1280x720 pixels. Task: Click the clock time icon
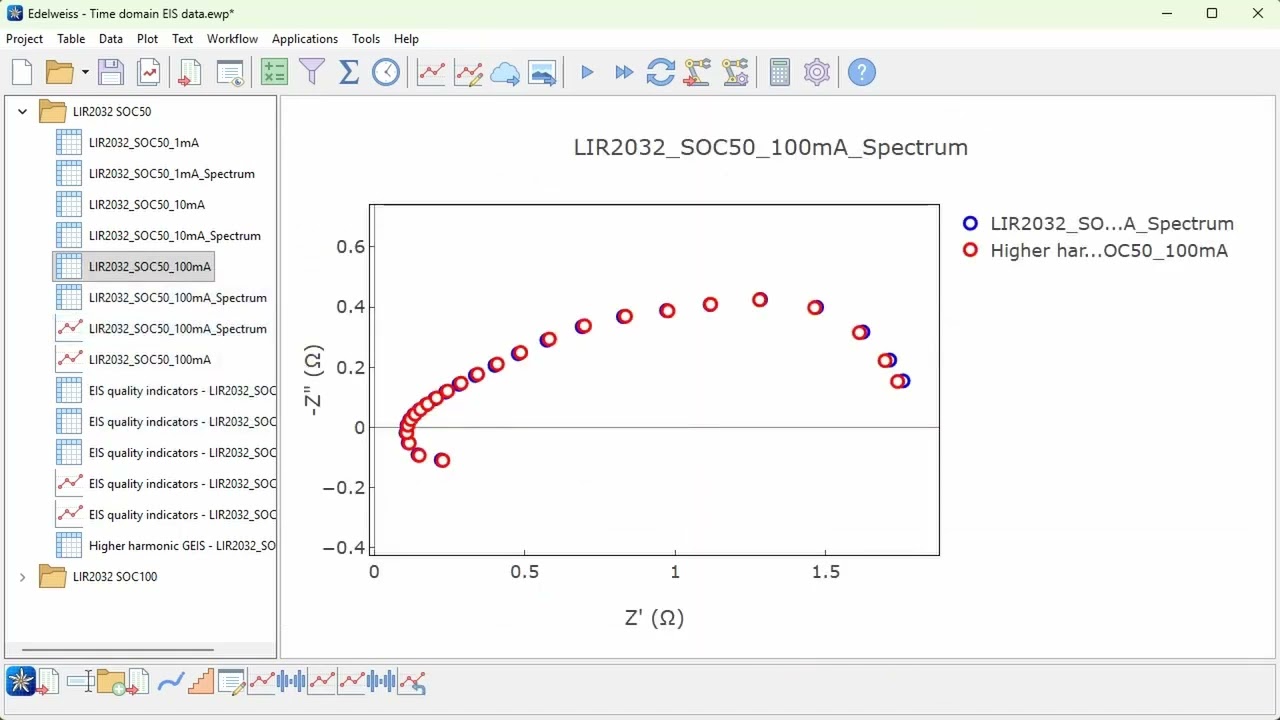(386, 72)
